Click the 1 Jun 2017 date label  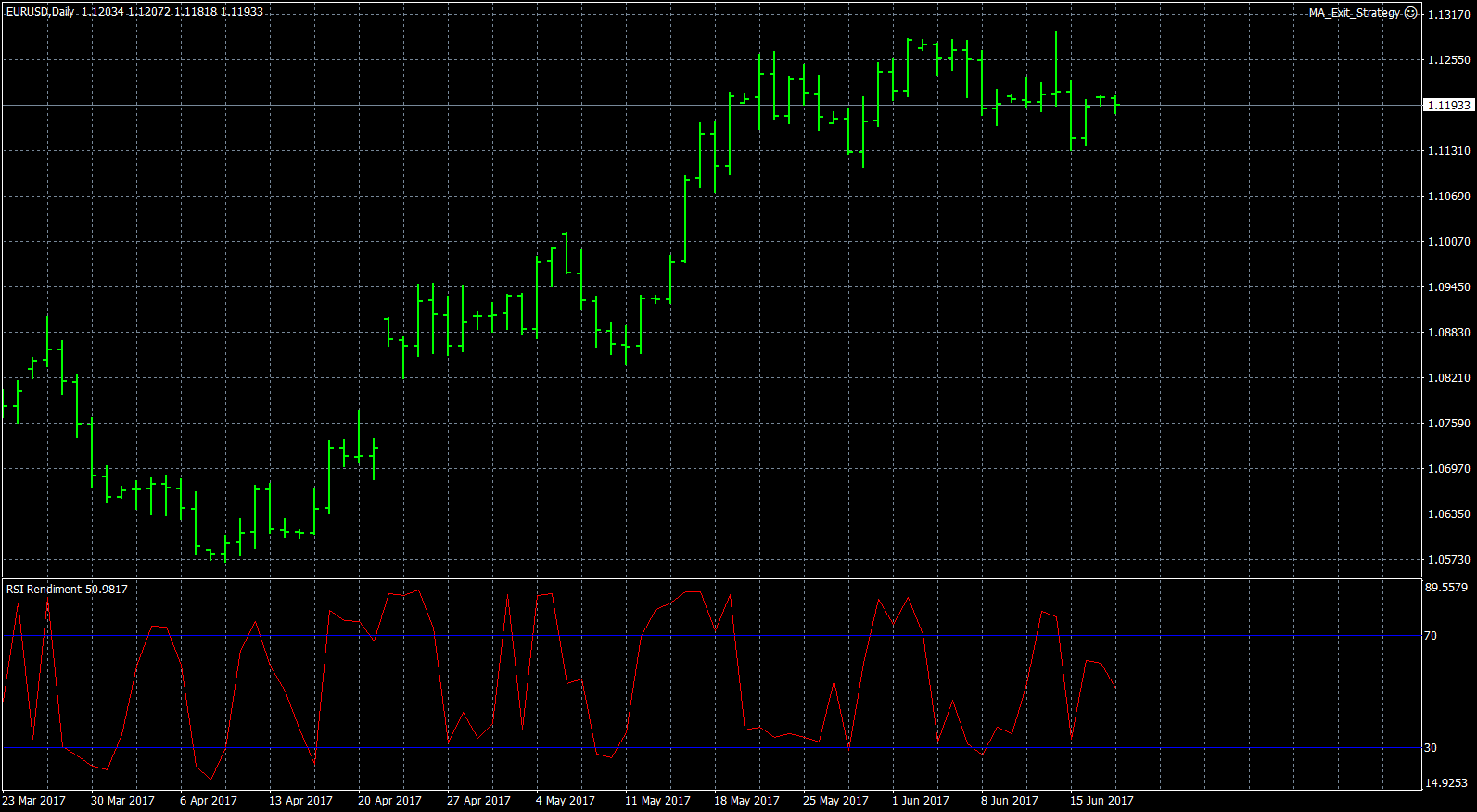click(921, 801)
